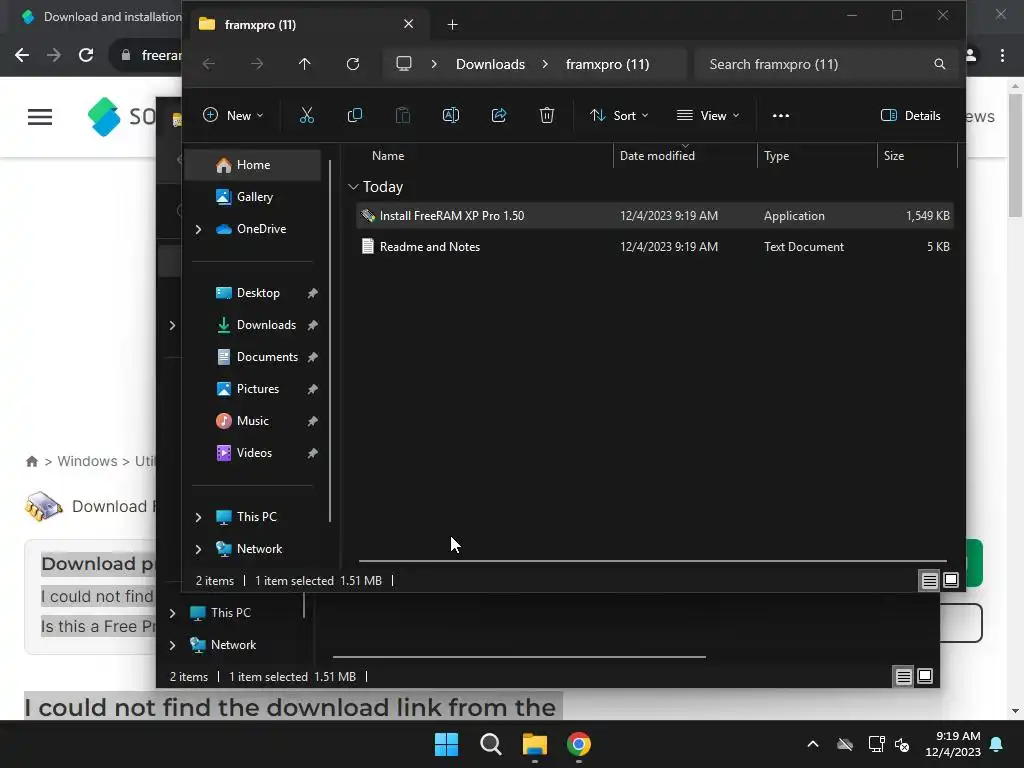Open Chrome three-dot menu
The height and width of the screenshot is (768, 1024).
pos(1002,56)
